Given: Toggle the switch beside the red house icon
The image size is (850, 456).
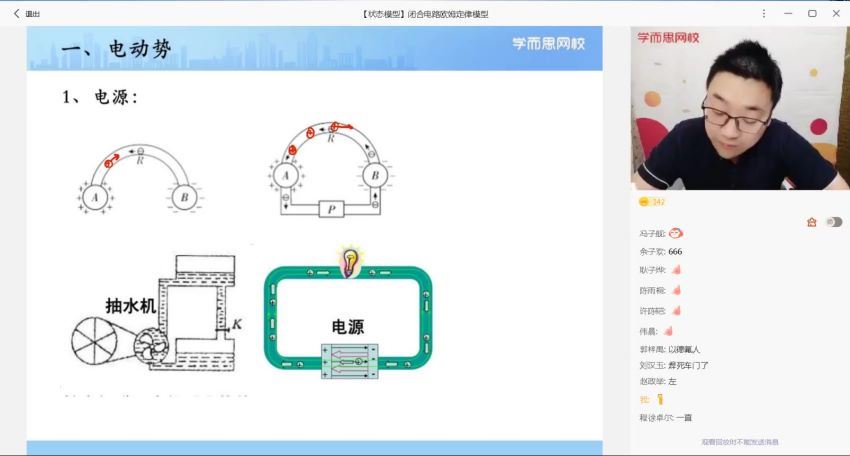Looking at the screenshot, I should (x=834, y=222).
